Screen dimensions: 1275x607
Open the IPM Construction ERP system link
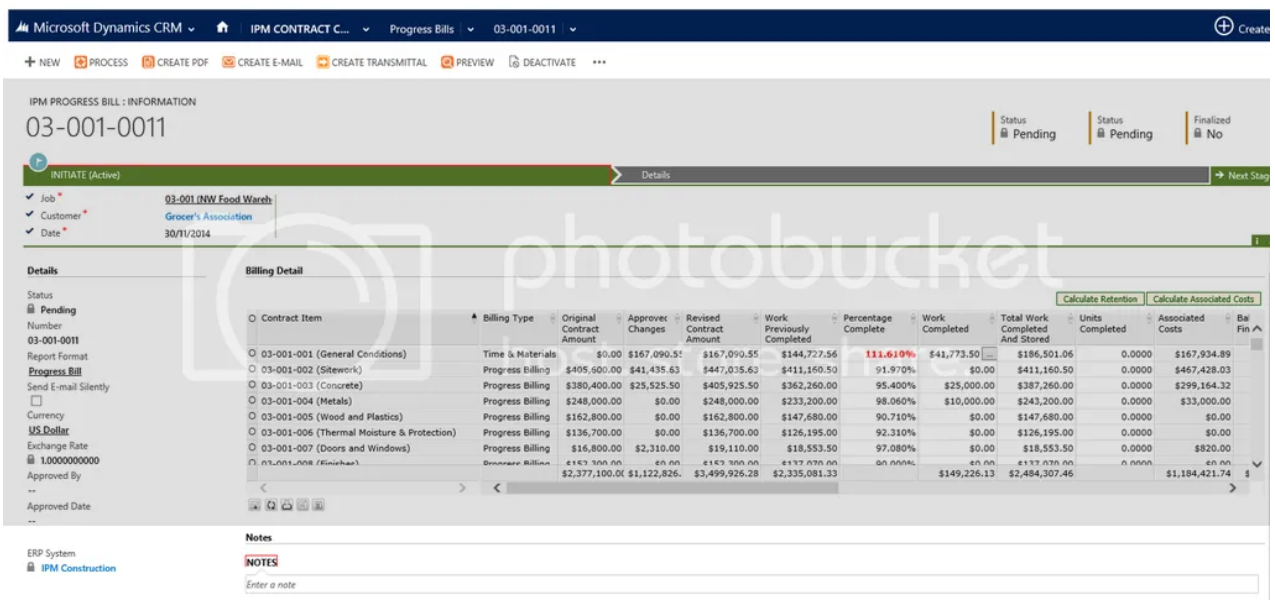[x=78, y=568]
